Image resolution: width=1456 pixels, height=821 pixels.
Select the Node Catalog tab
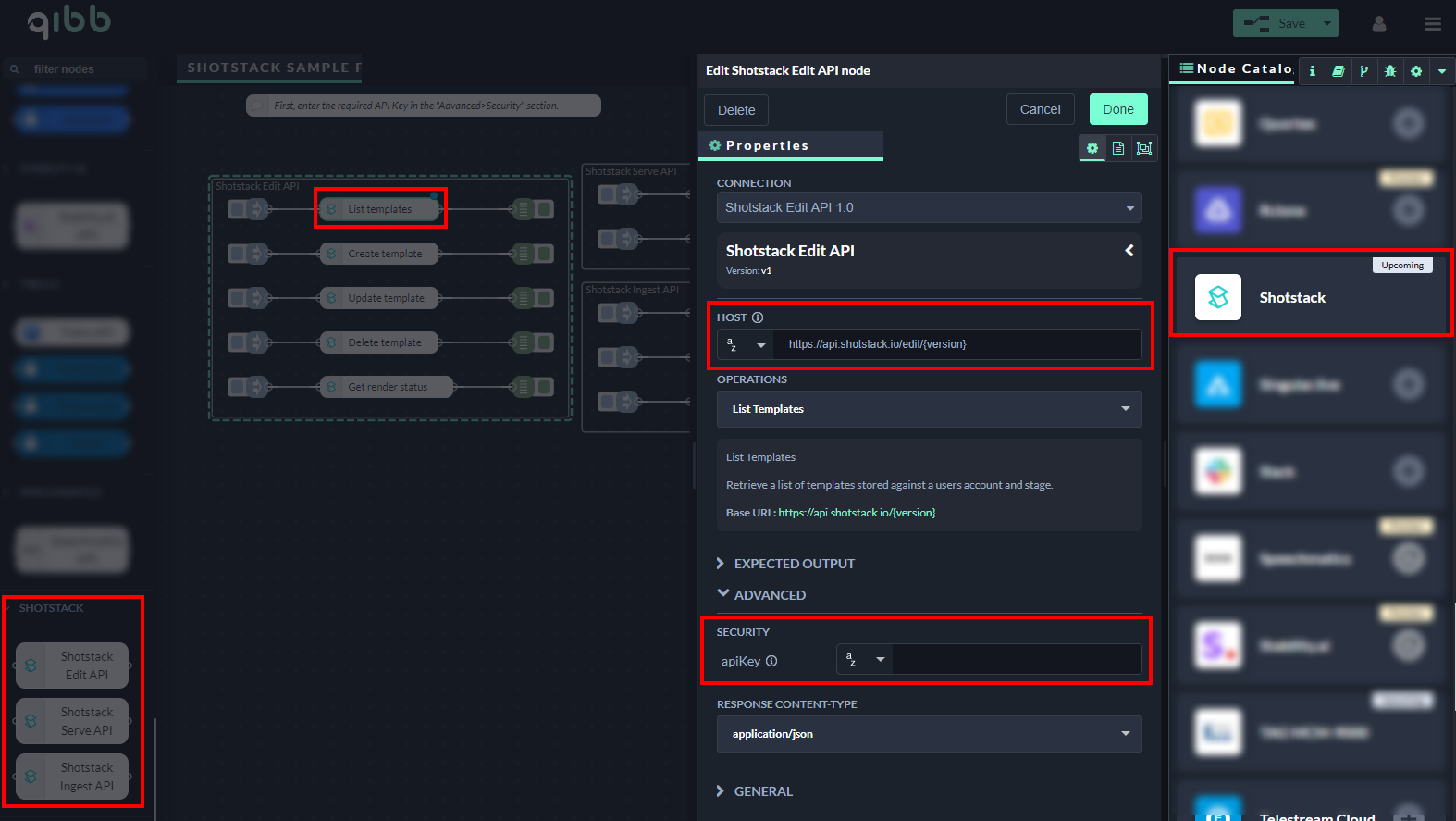[1234, 69]
